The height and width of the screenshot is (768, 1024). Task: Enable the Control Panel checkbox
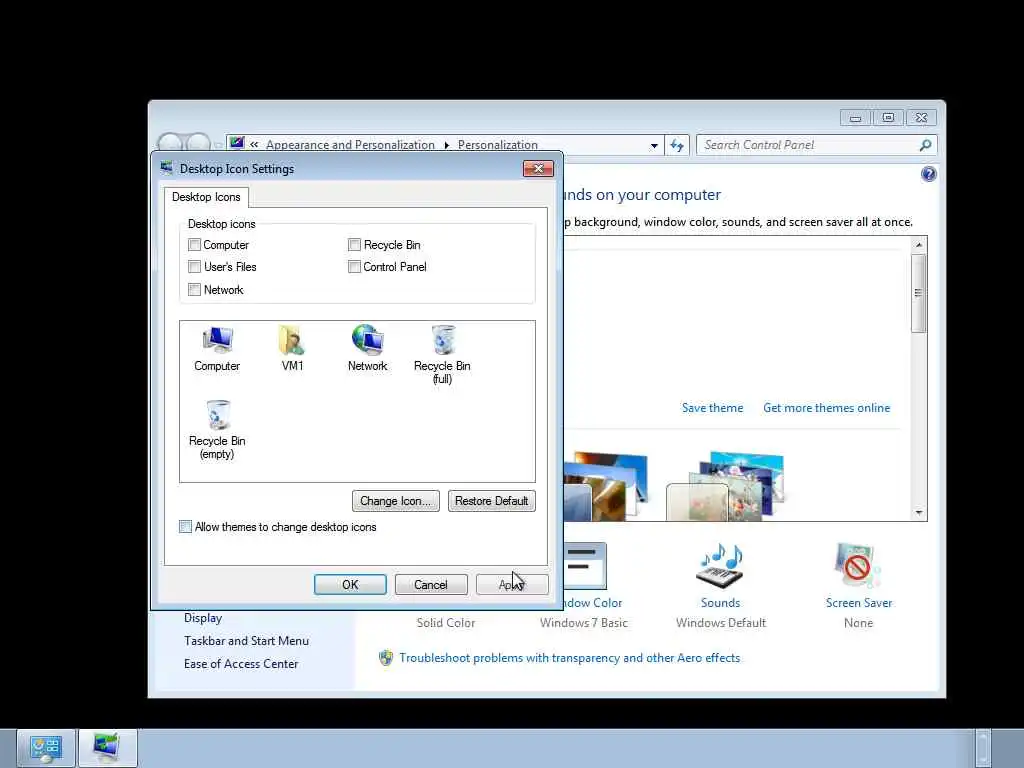point(354,266)
